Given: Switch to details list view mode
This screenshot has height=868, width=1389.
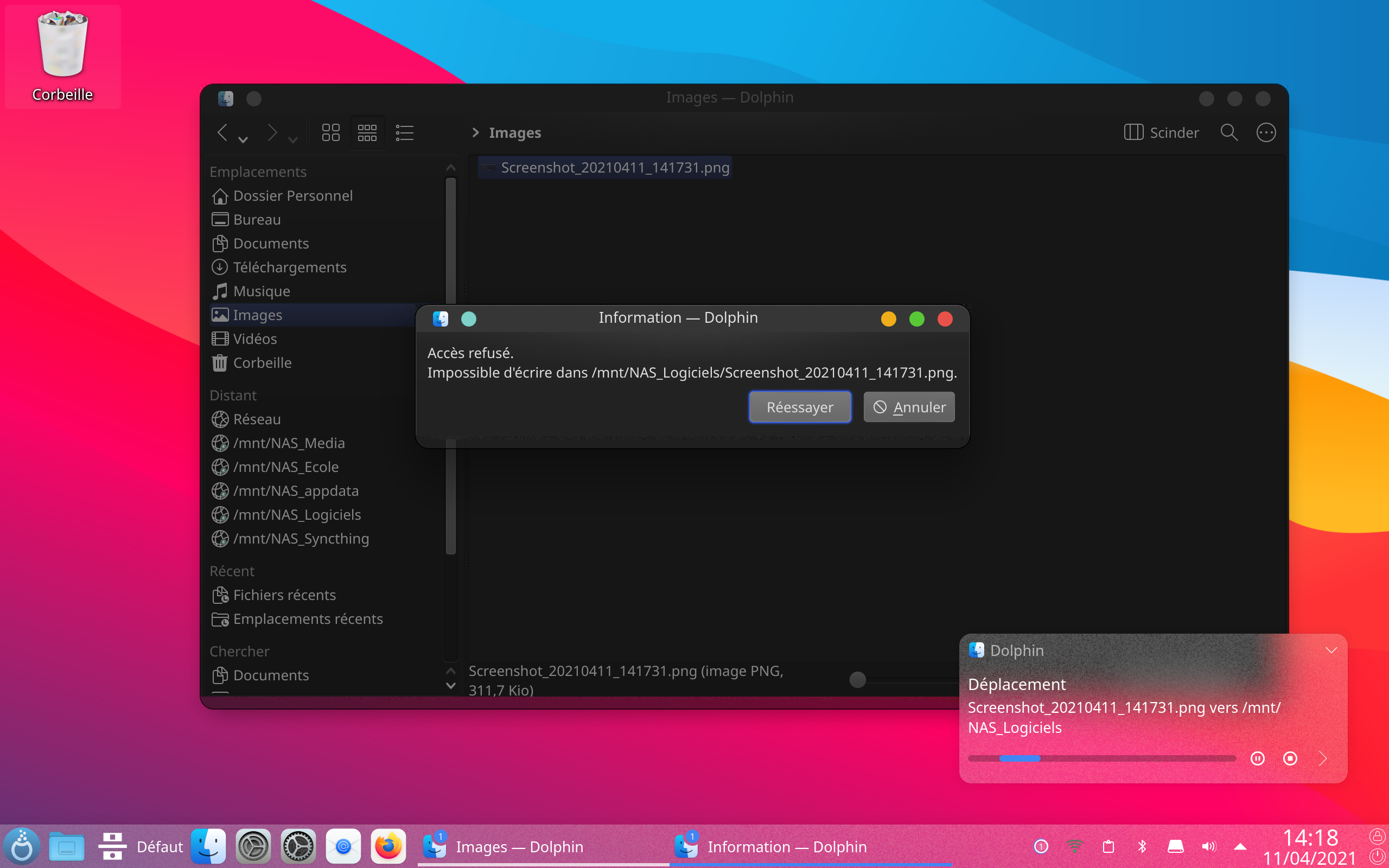Looking at the screenshot, I should pos(405,132).
